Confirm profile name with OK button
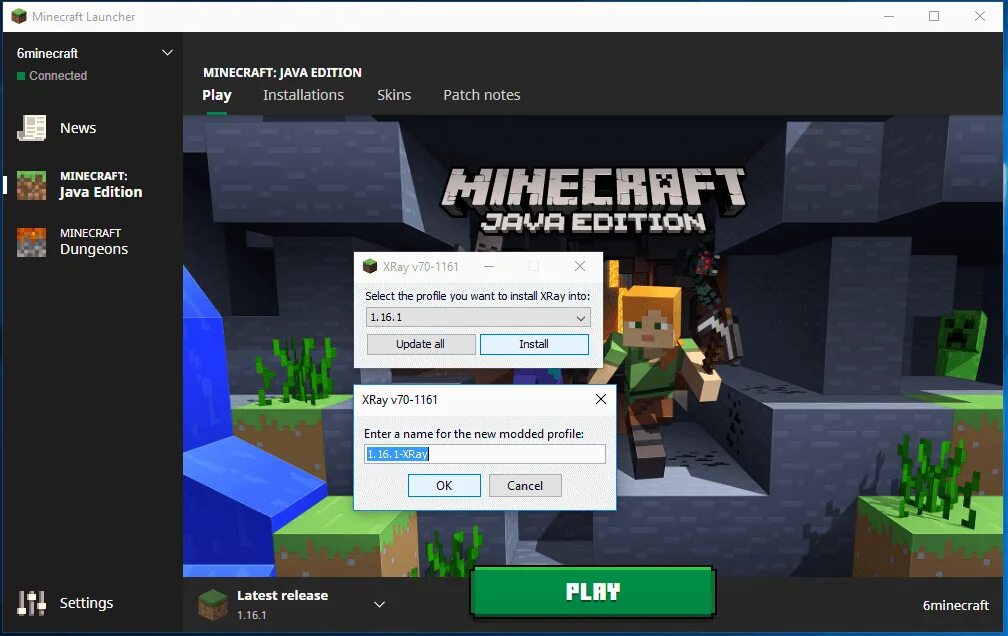 click(444, 486)
